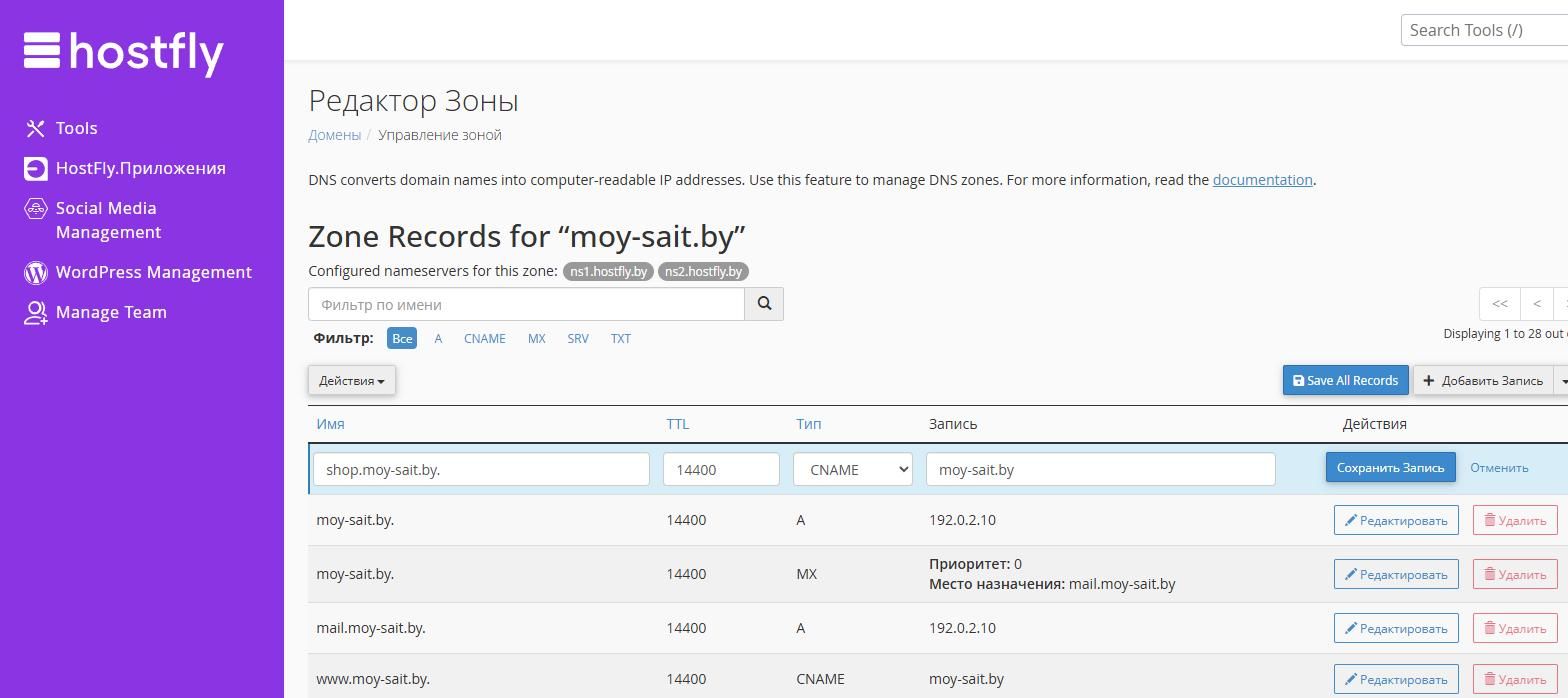This screenshot has width=1568, height=698.
Task: Click the Social Media Management icon
Action: point(36,209)
